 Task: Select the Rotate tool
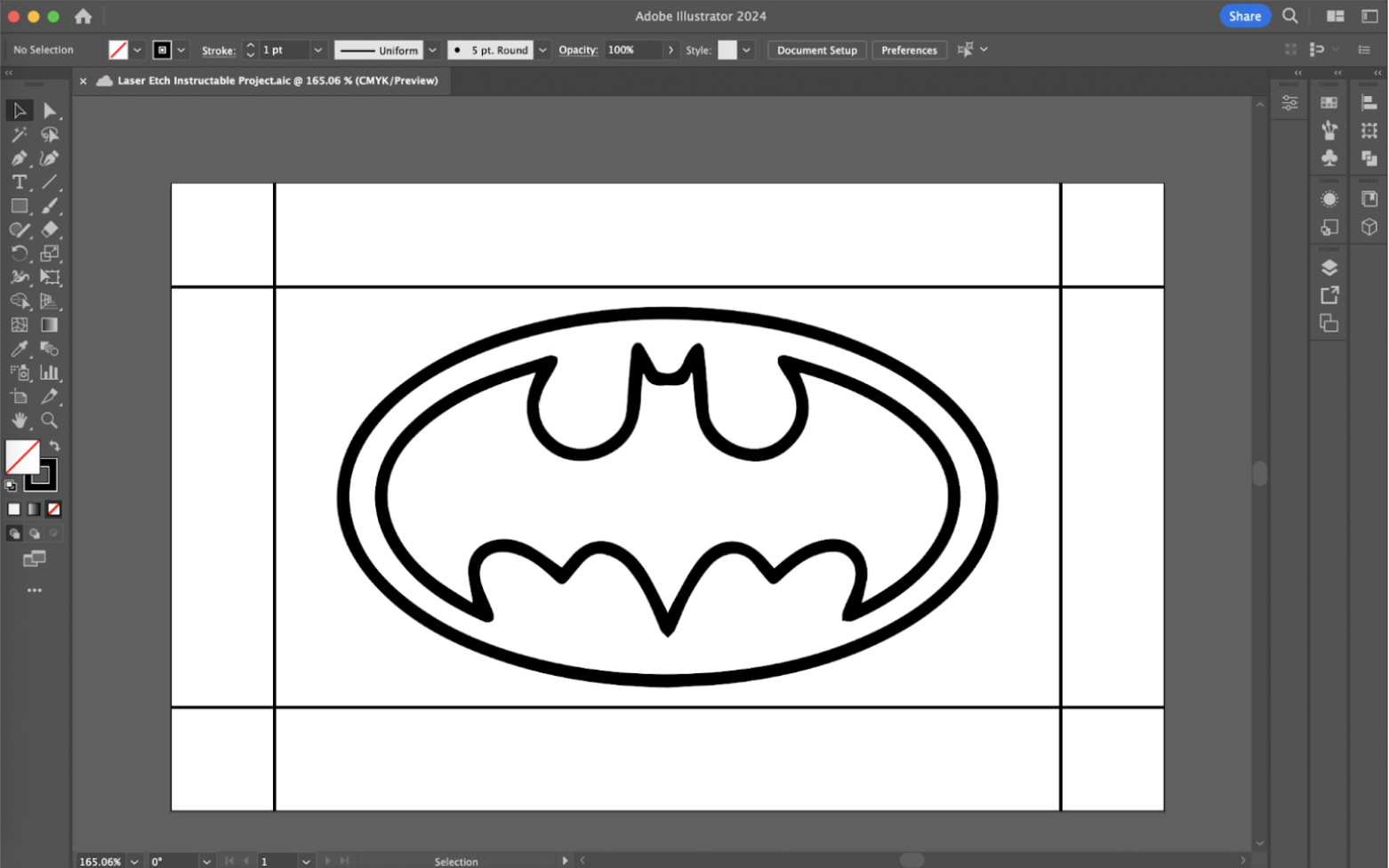pos(19,253)
